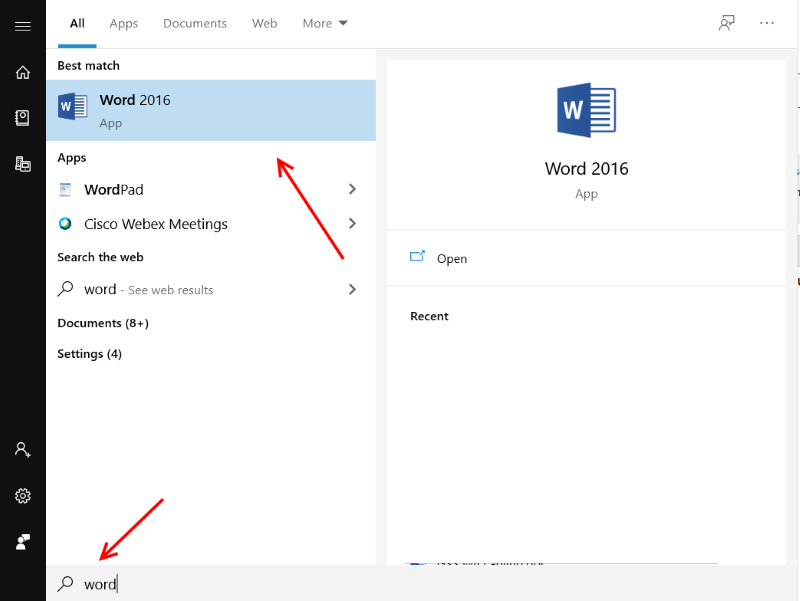Click the magnifier icon in the search box

tap(63, 584)
